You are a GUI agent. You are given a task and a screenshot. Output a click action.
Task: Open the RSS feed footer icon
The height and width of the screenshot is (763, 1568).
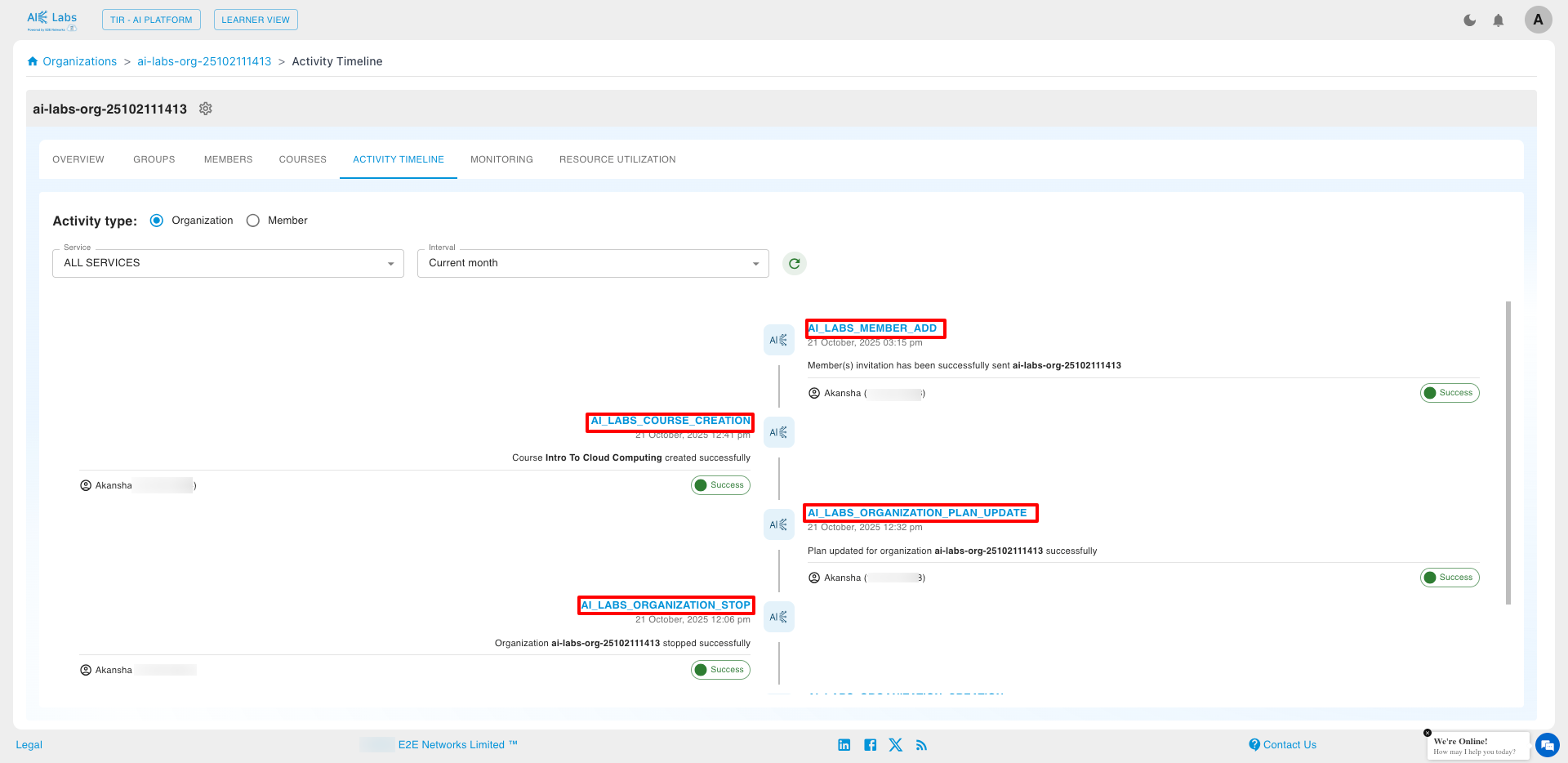point(921,745)
